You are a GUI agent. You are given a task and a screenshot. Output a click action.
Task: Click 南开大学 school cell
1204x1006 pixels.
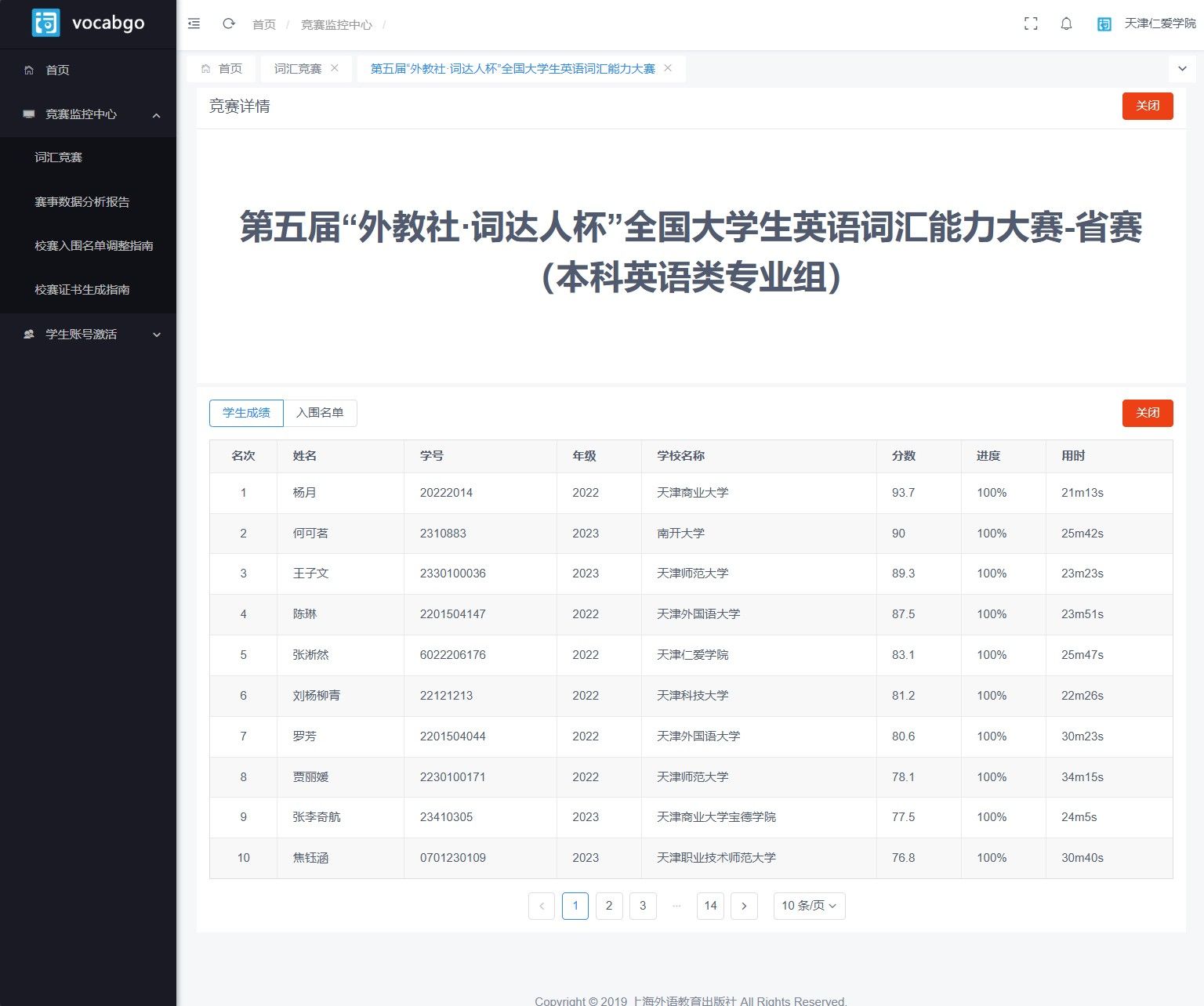point(680,534)
